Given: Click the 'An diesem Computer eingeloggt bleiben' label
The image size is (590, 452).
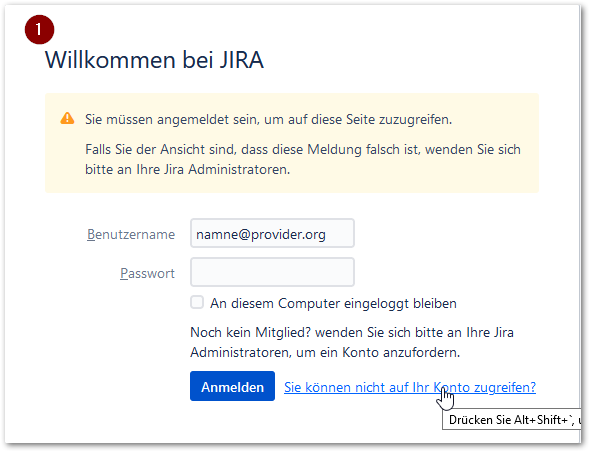Looking at the screenshot, I should [333, 303].
